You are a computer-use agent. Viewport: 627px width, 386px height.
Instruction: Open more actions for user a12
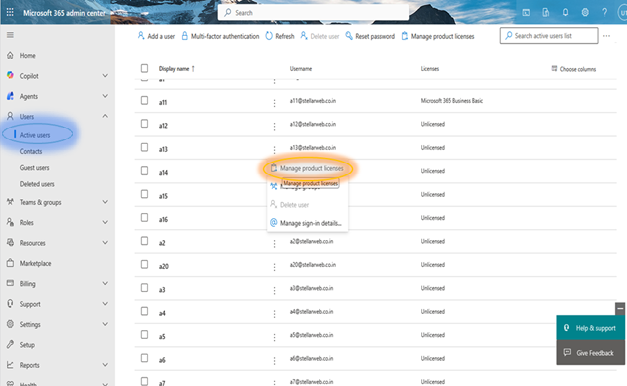pos(274,126)
